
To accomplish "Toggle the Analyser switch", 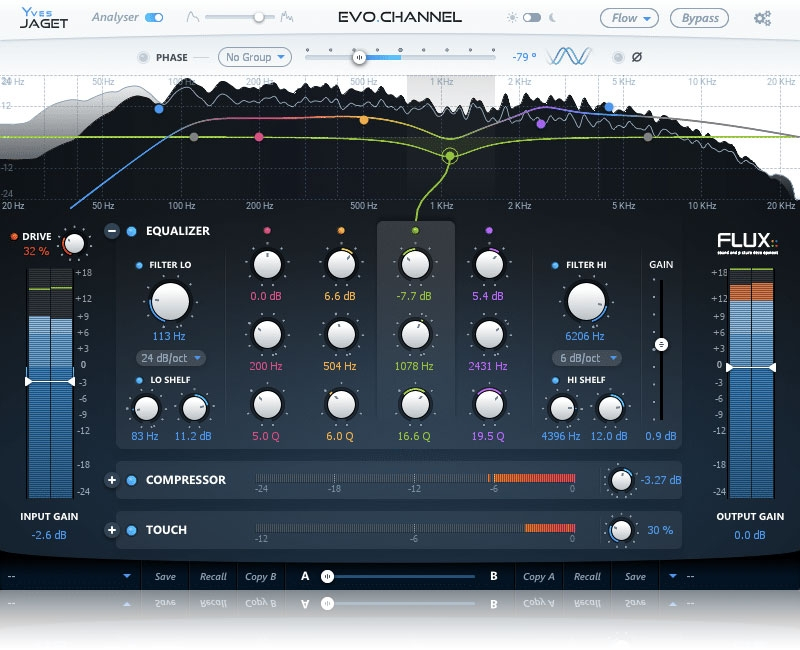I will 154,17.
